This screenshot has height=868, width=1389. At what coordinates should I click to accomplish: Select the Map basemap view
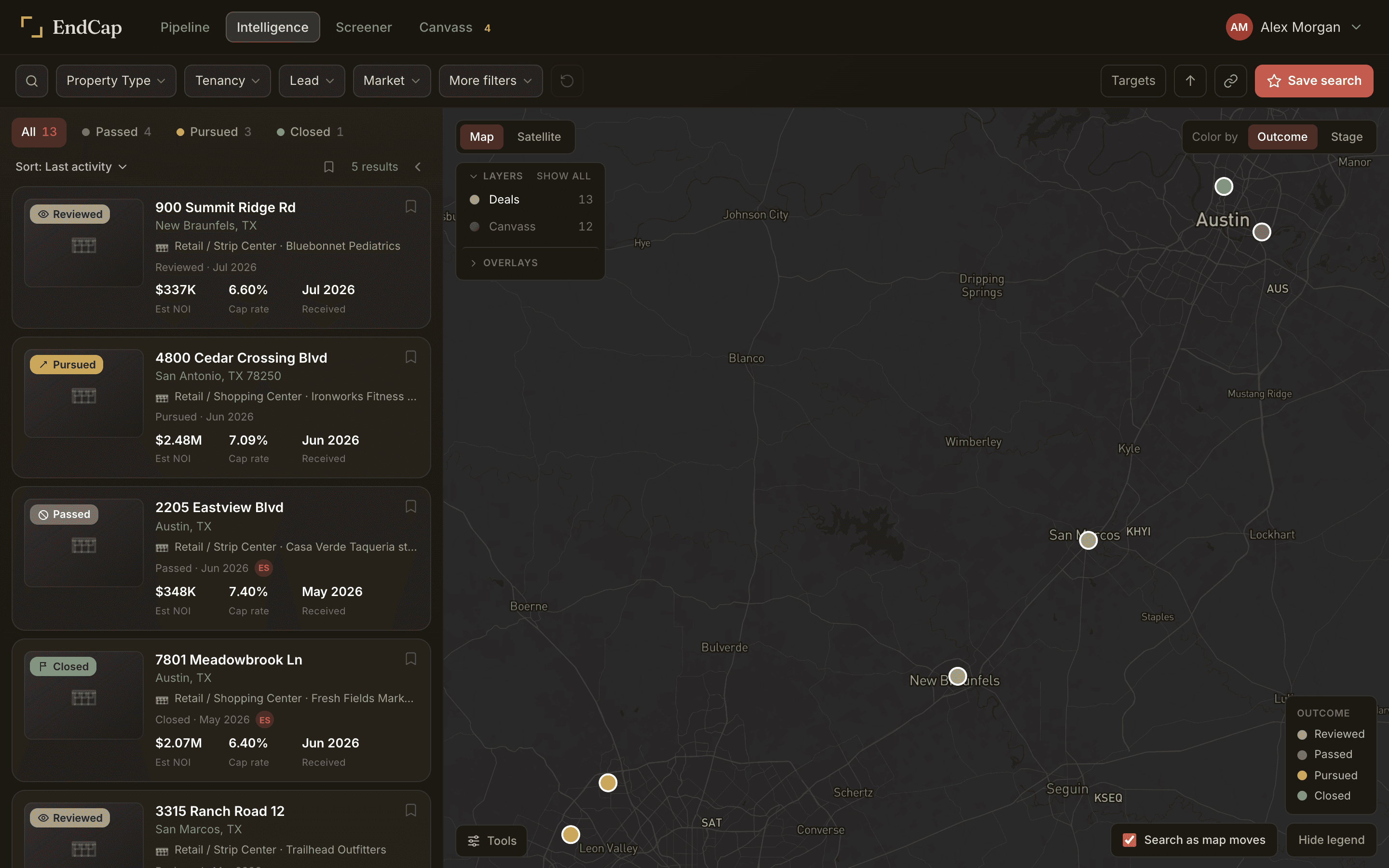click(481, 136)
